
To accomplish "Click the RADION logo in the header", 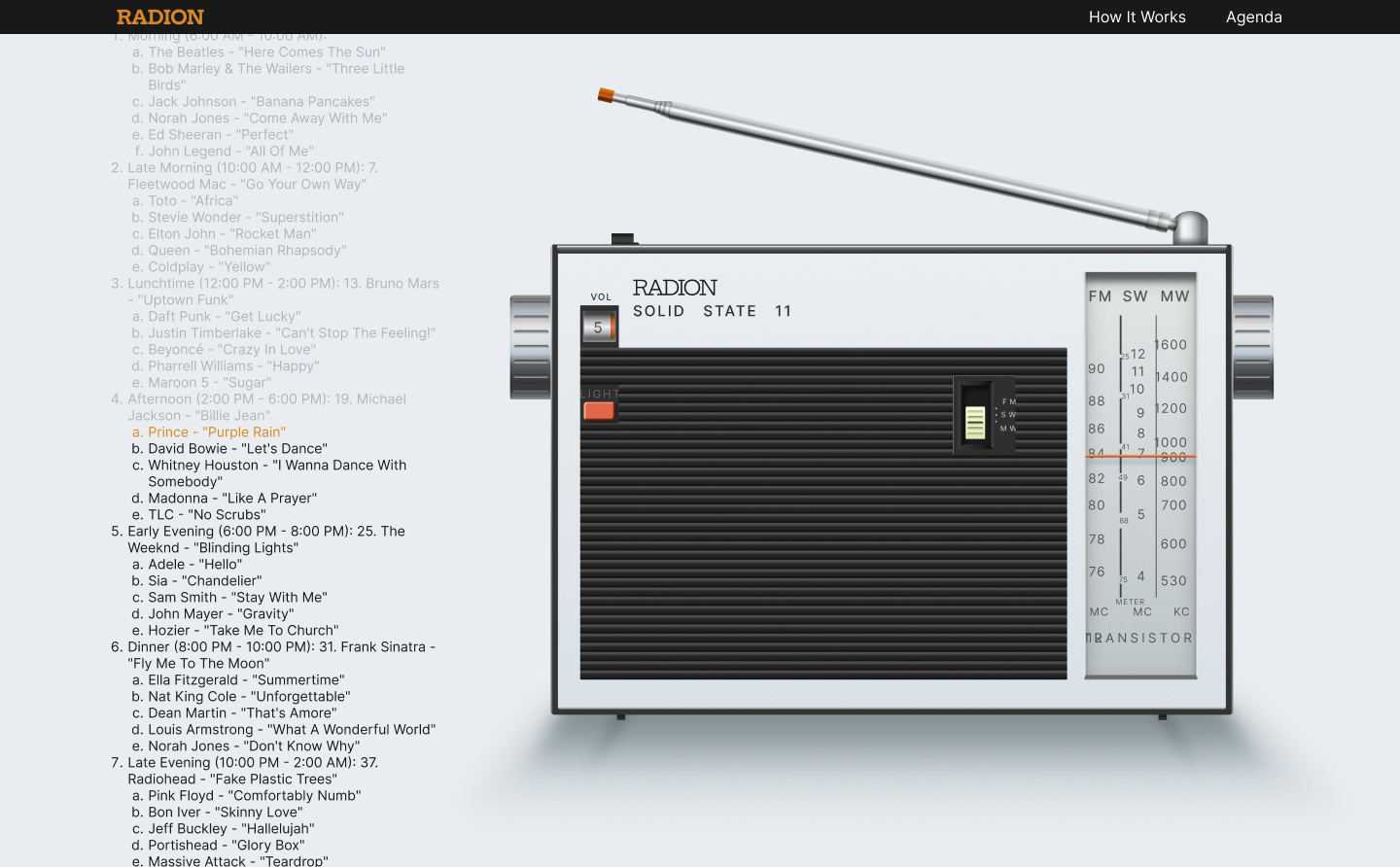I will pyautogui.click(x=159, y=17).
